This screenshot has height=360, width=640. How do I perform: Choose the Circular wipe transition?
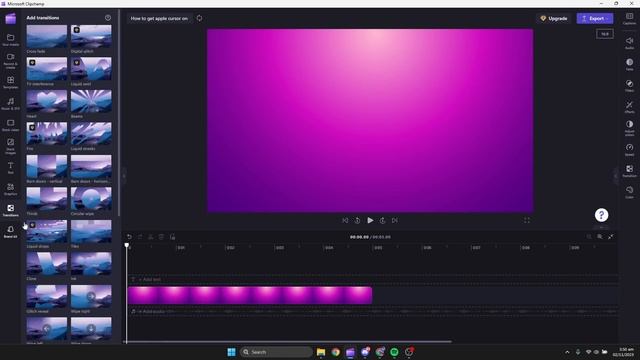point(91,198)
